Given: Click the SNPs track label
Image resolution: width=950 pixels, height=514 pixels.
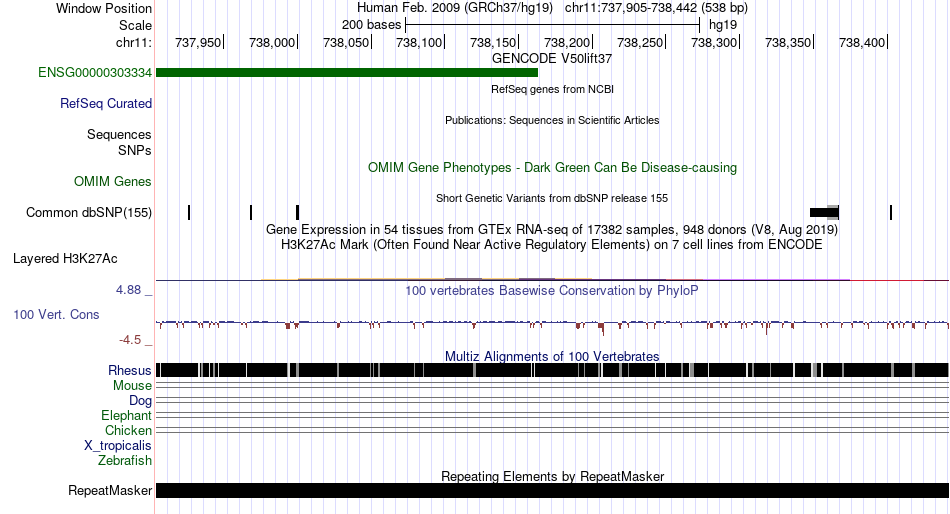Looking at the screenshot, I should tap(135, 150).
